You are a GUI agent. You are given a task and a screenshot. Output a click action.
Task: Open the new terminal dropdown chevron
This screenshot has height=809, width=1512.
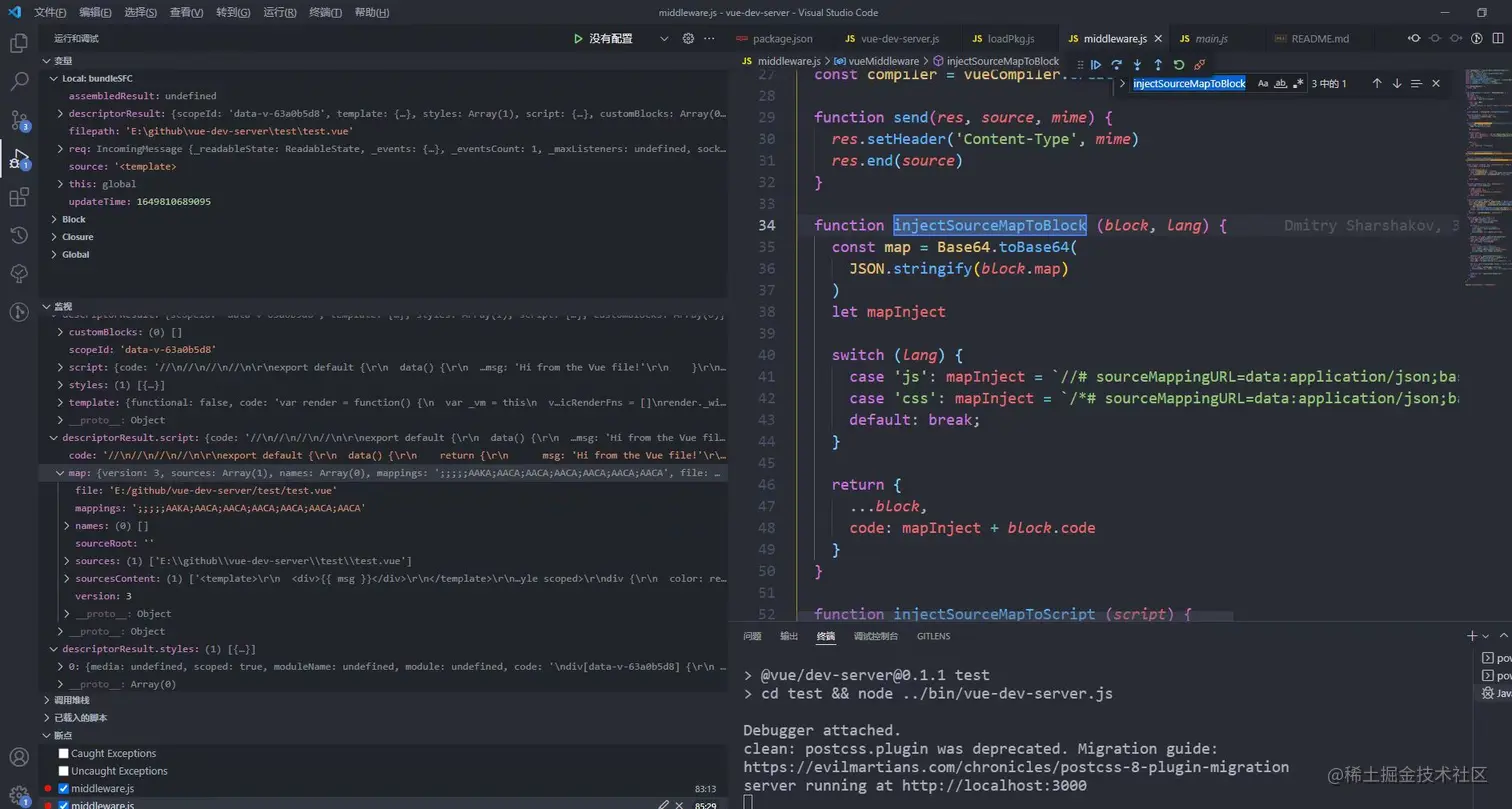point(1486,636)
